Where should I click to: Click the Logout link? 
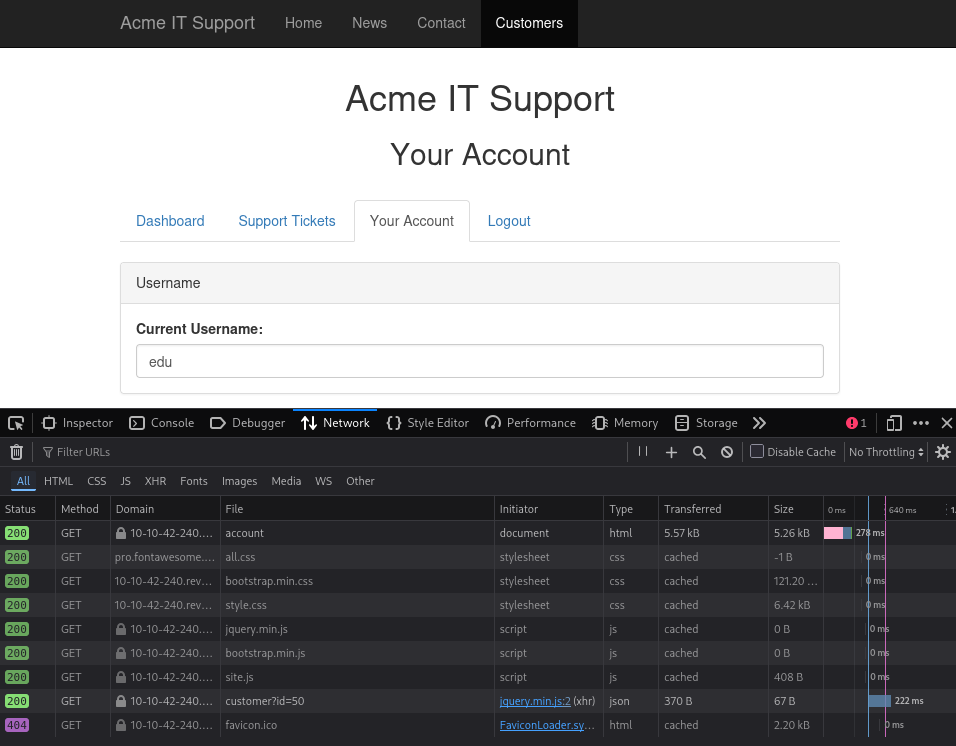509,221
